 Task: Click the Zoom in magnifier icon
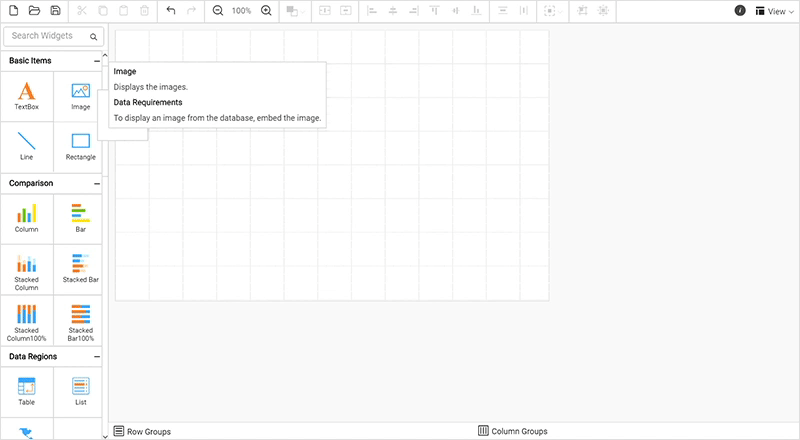click(x=266, y=10)
